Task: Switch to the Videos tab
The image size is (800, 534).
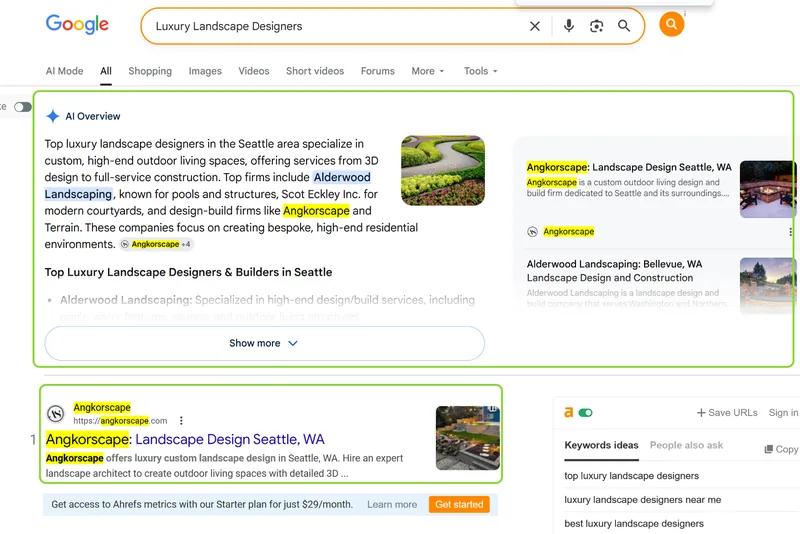Action: 254,71
